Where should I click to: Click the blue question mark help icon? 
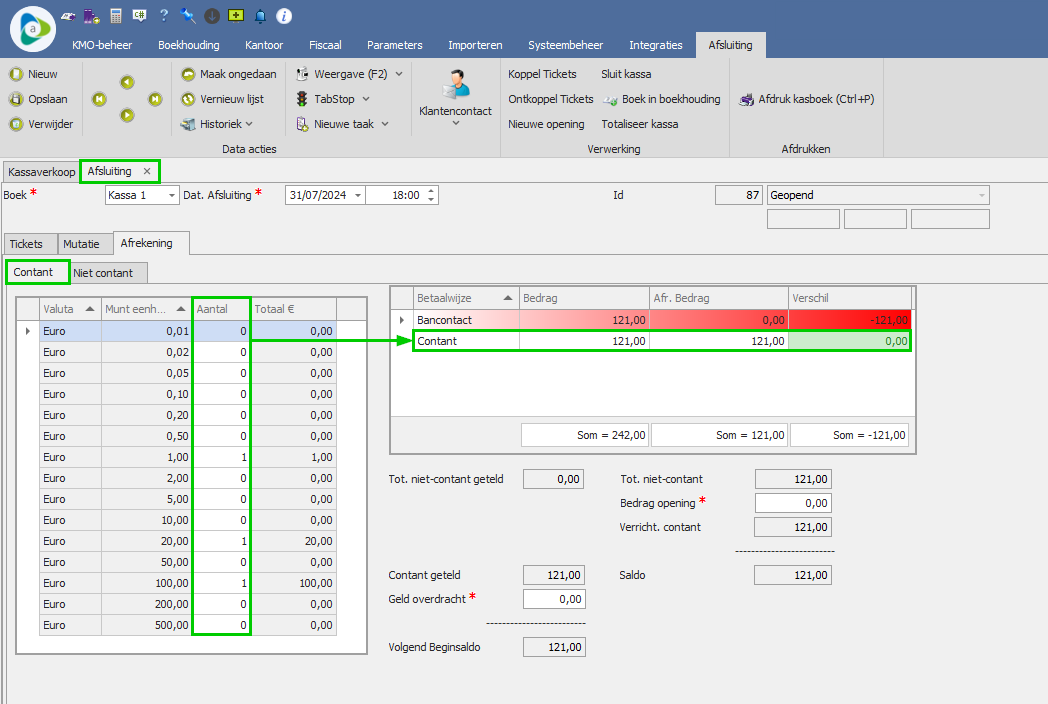click(x=164, y=15)
